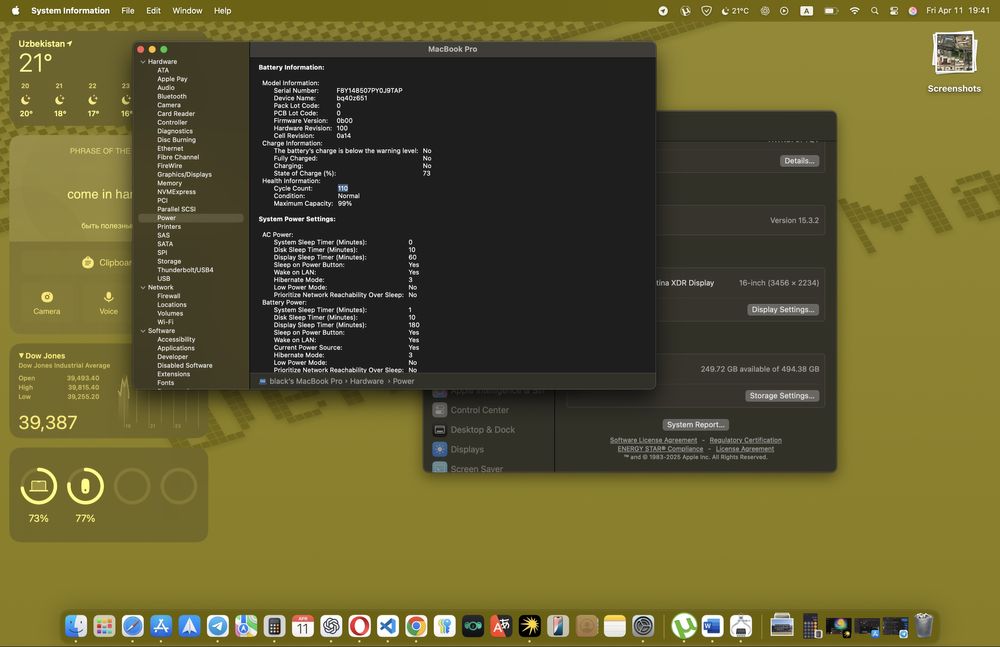This screenshot has height=647, width=1000.
Task: Open Maps from the dock
Action: (246, 626)
